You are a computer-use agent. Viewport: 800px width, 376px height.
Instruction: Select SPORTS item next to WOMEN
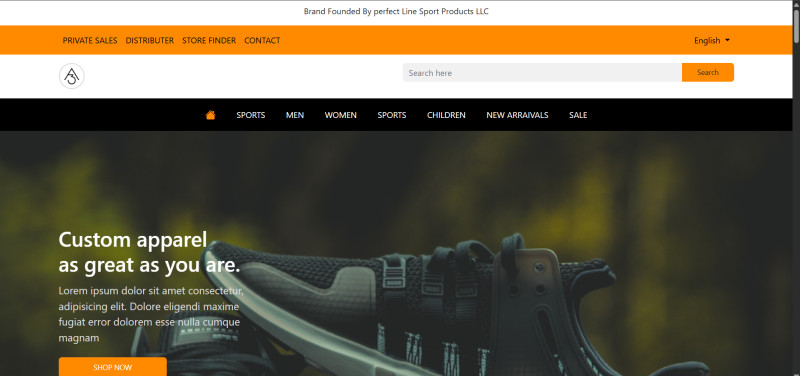[392, 115]
